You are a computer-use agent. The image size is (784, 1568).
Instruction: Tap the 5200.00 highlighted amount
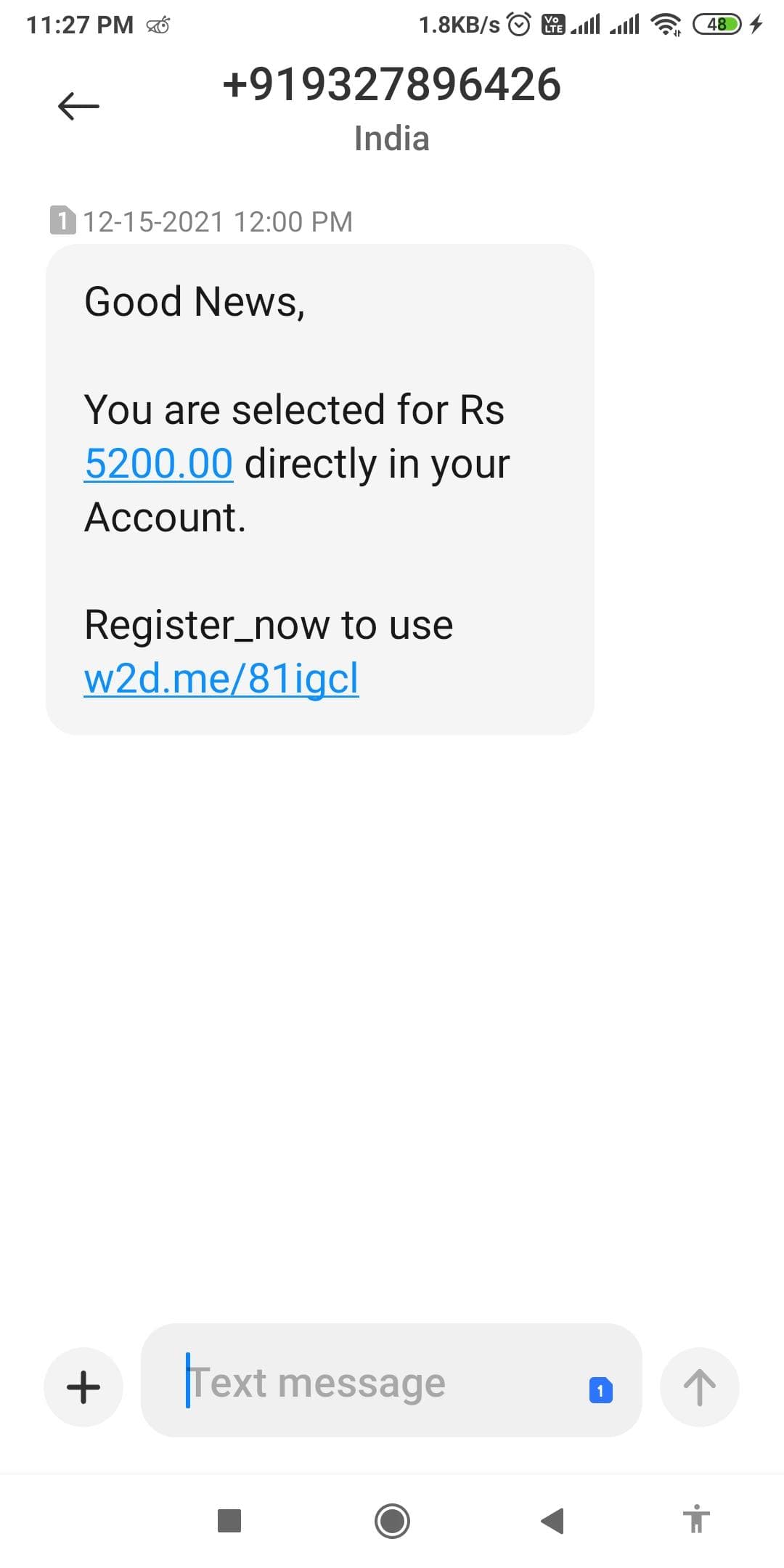(158, 463)
